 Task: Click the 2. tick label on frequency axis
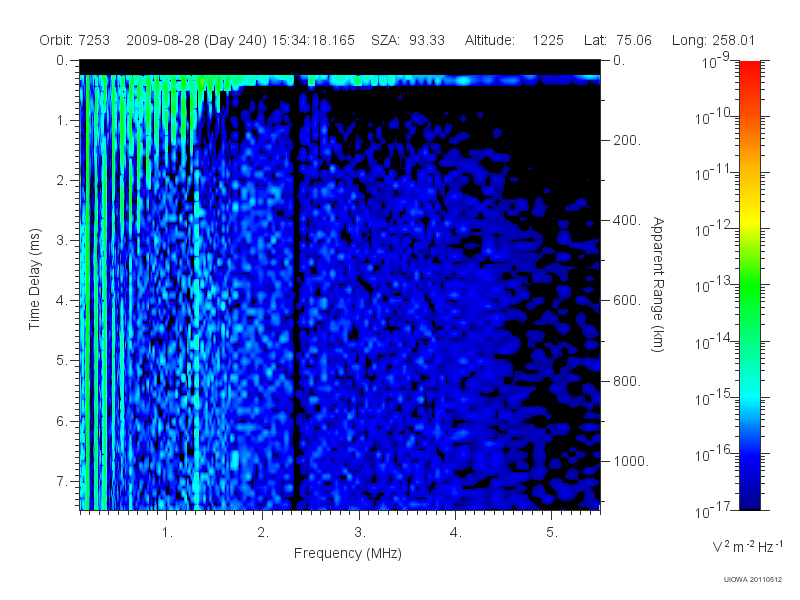coord(263,533)
